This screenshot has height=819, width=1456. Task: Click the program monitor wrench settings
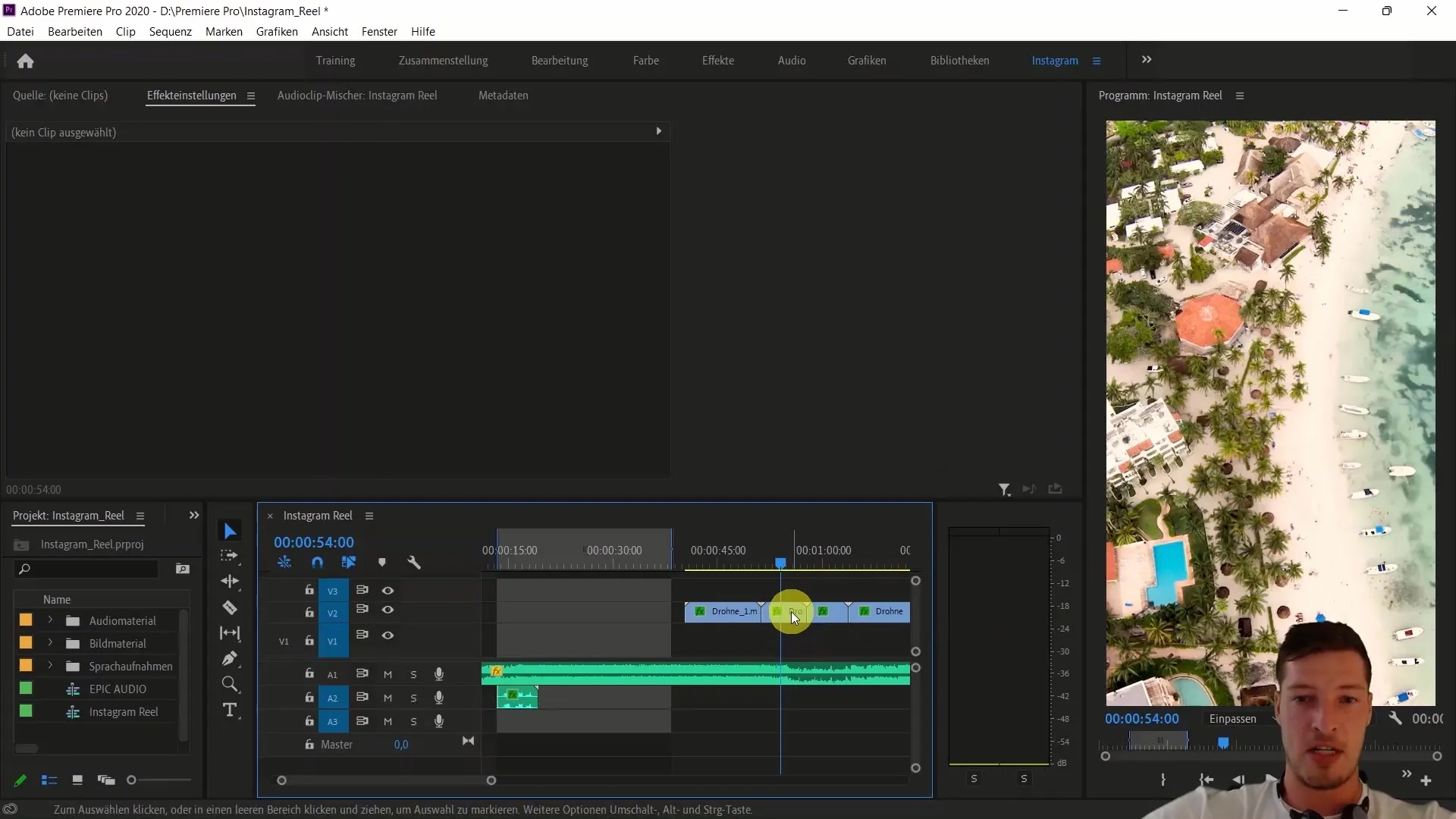point(1395,718)
